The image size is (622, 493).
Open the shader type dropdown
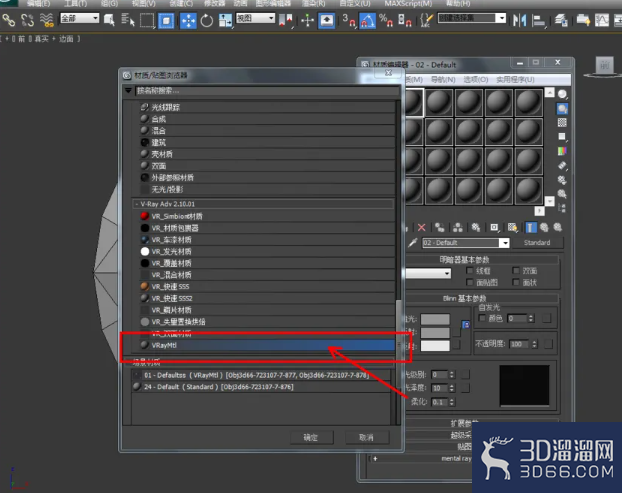[428, 273]
